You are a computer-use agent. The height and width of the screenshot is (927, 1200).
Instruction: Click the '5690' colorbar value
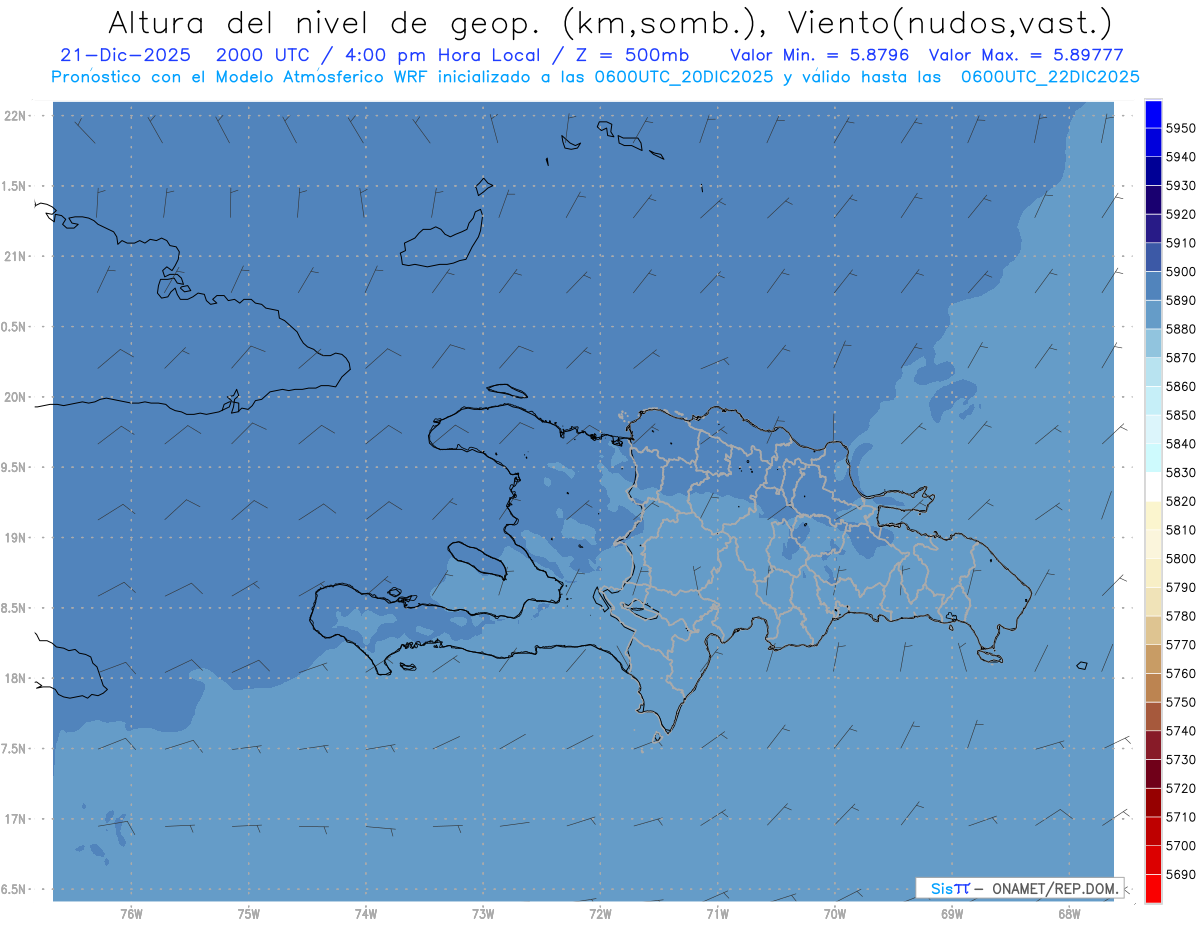tap(1181, 874)
